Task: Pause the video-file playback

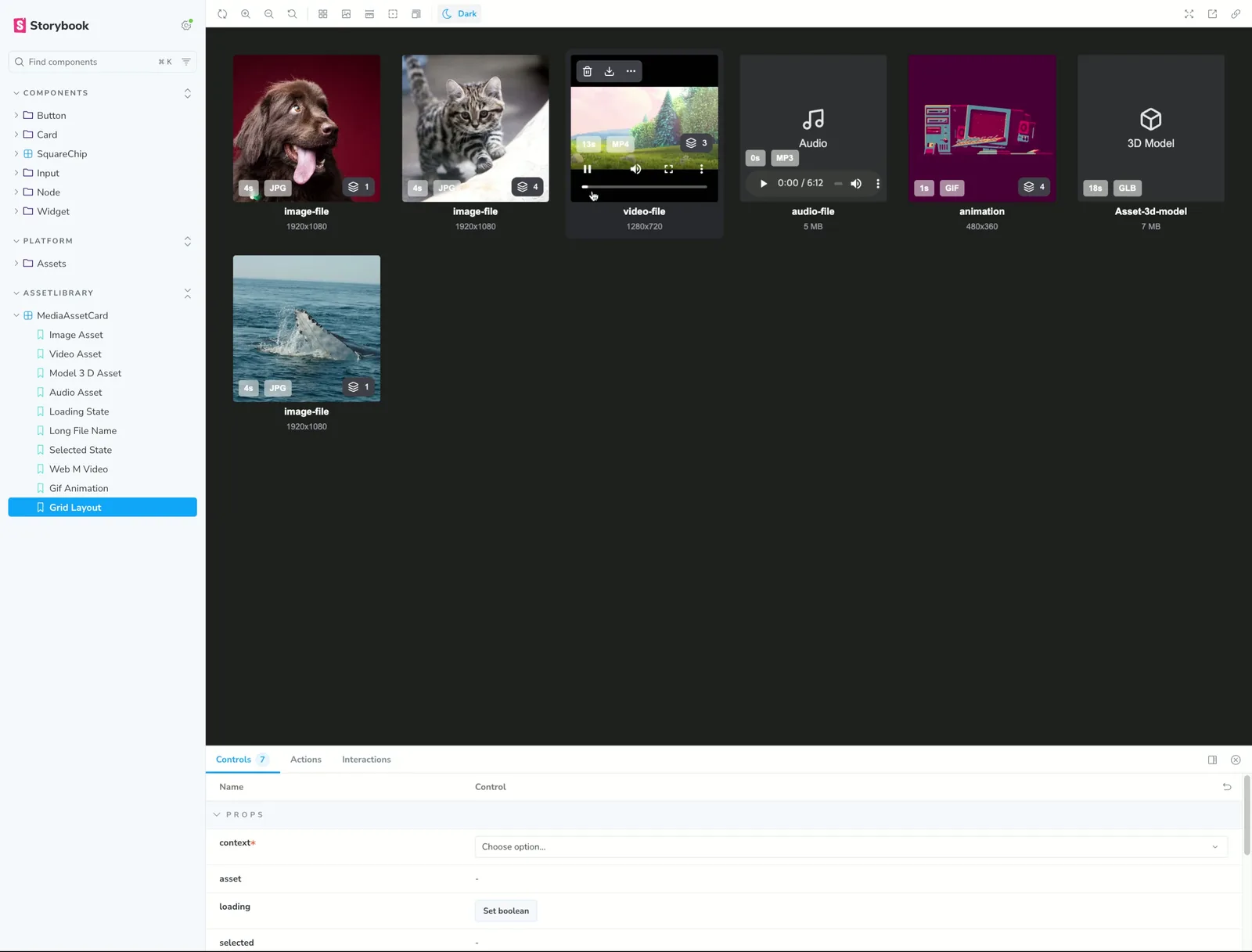Action: point(588,169)
